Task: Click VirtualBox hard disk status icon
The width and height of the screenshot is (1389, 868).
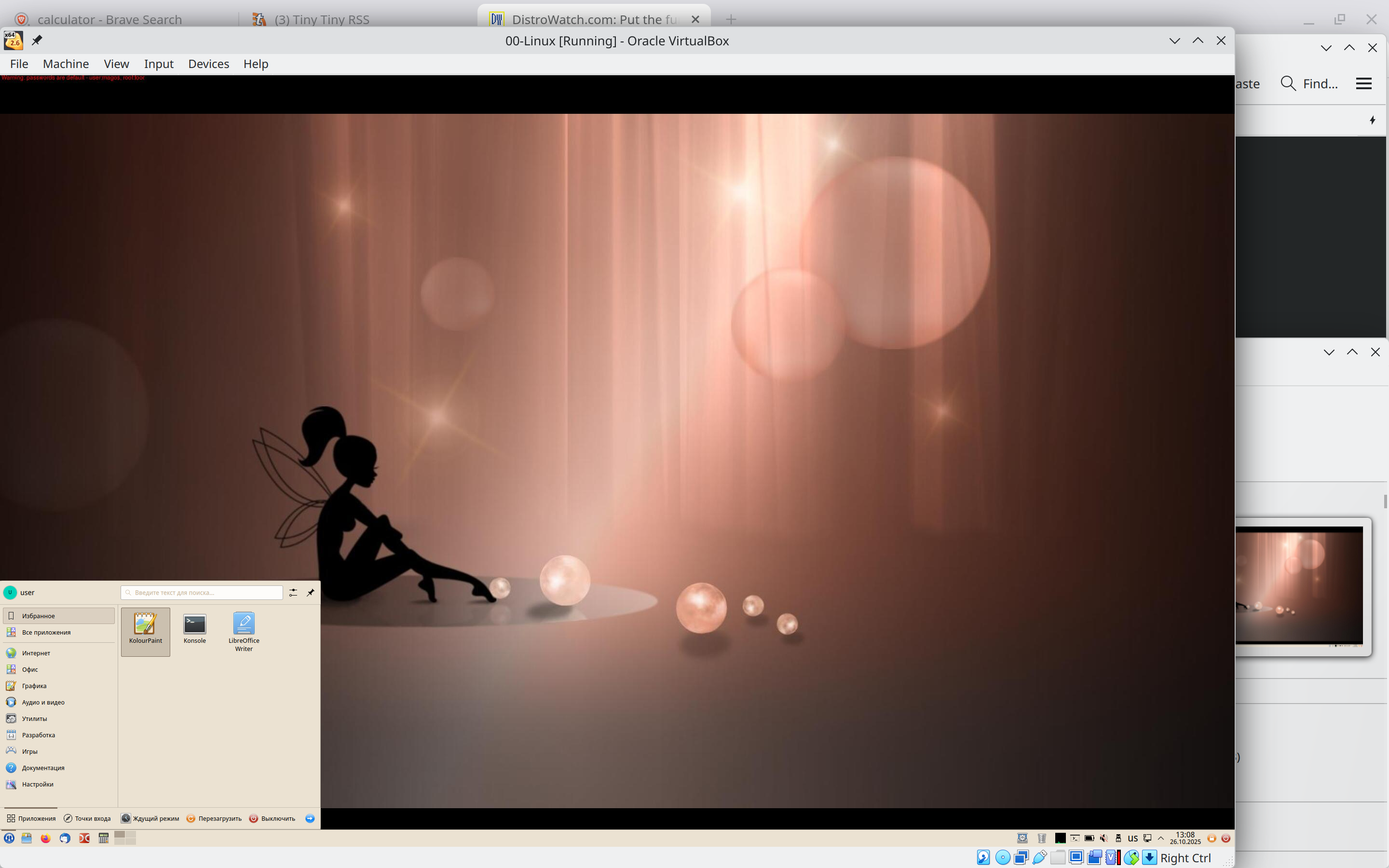Action: (x=983, y=858)
